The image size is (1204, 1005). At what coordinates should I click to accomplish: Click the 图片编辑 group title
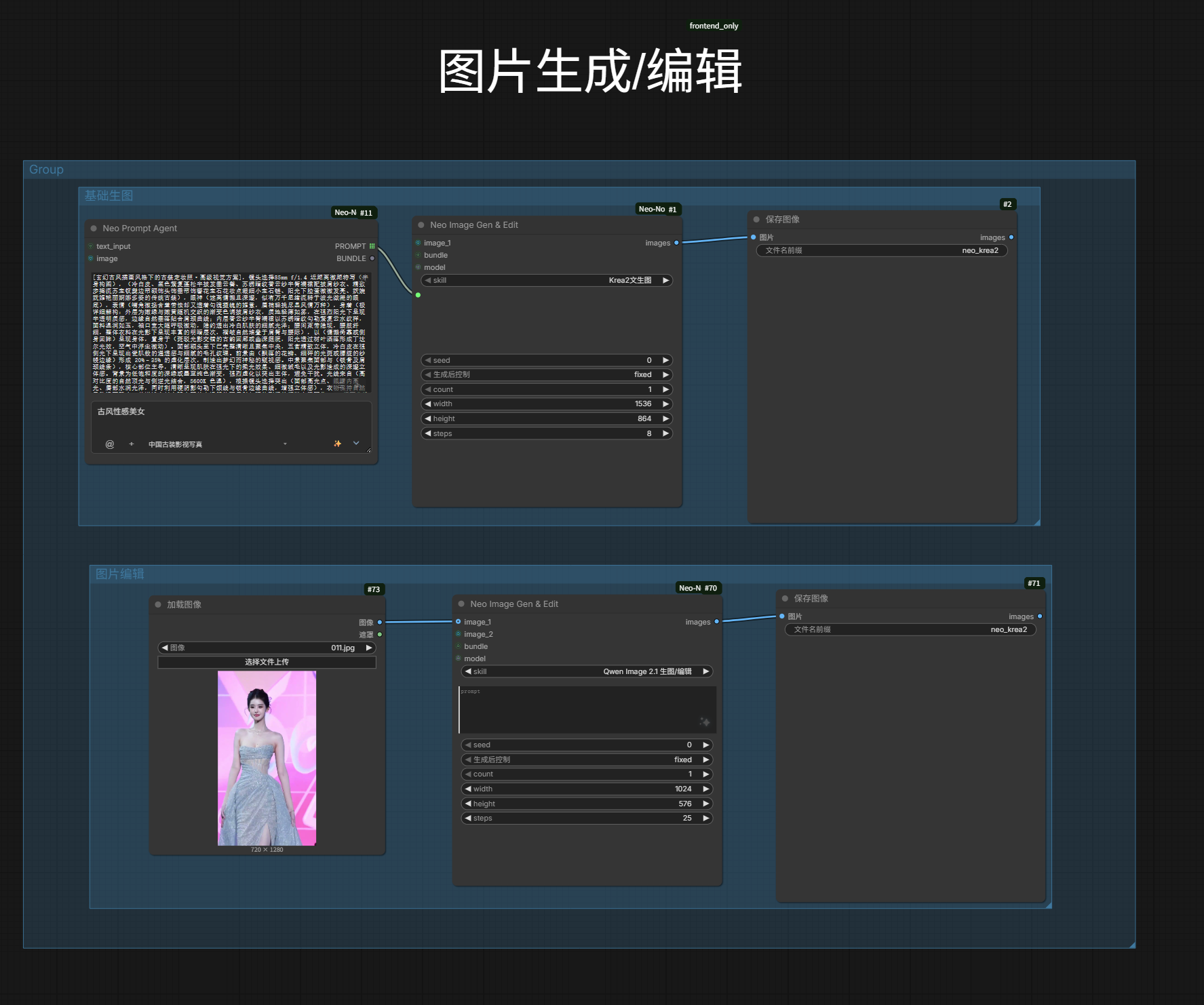coord(119,574)
